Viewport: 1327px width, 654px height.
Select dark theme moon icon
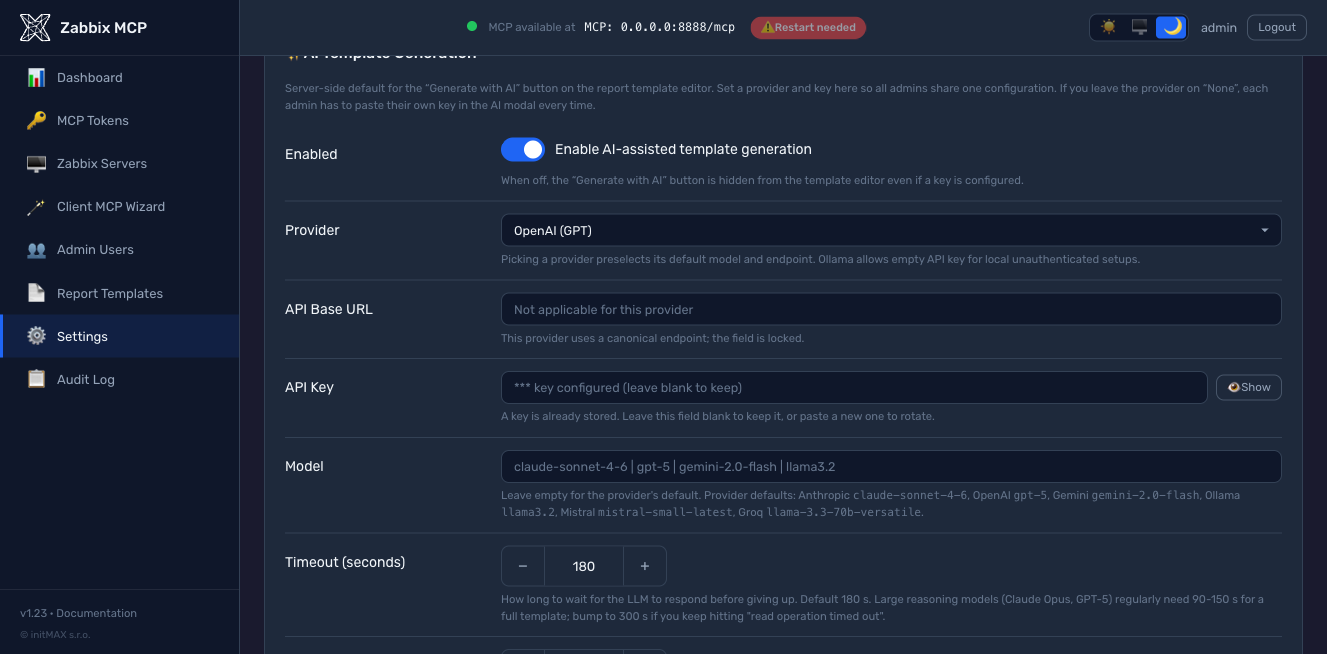pos(1171,27)
